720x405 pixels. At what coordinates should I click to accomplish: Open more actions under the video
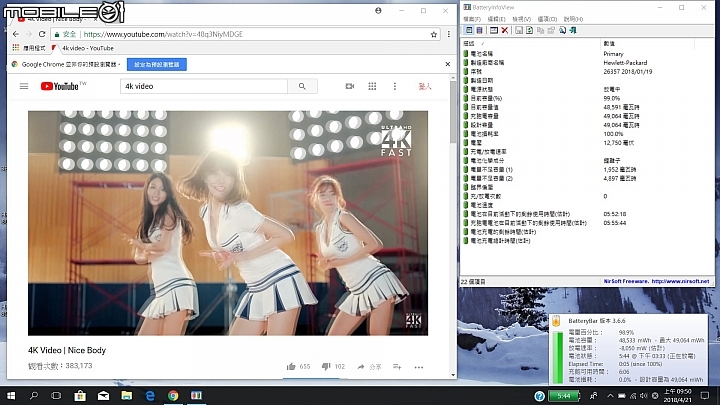coord(419,367)
